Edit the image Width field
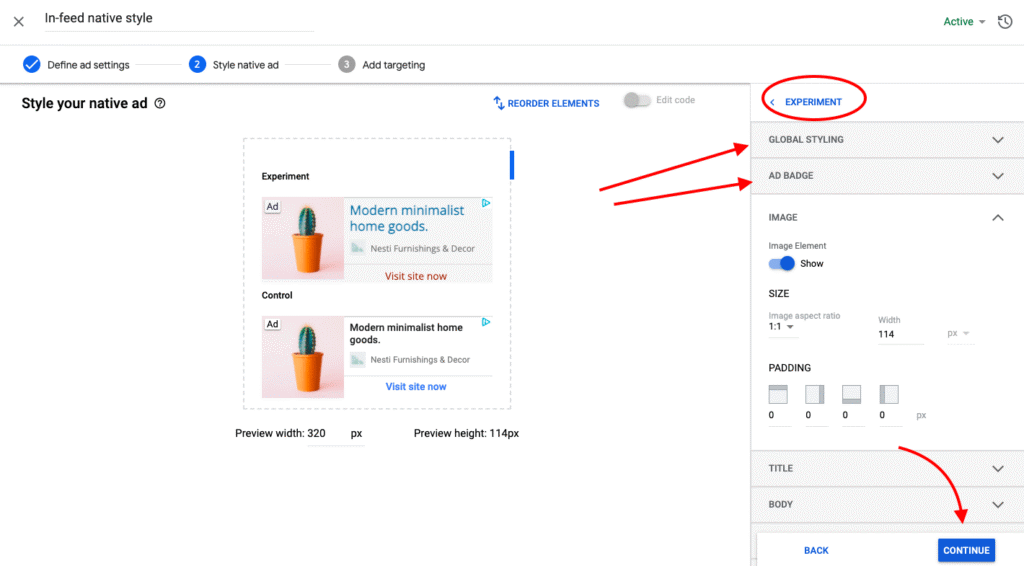The height and width of the screenshot is (566, 1024). pos(901,334)
